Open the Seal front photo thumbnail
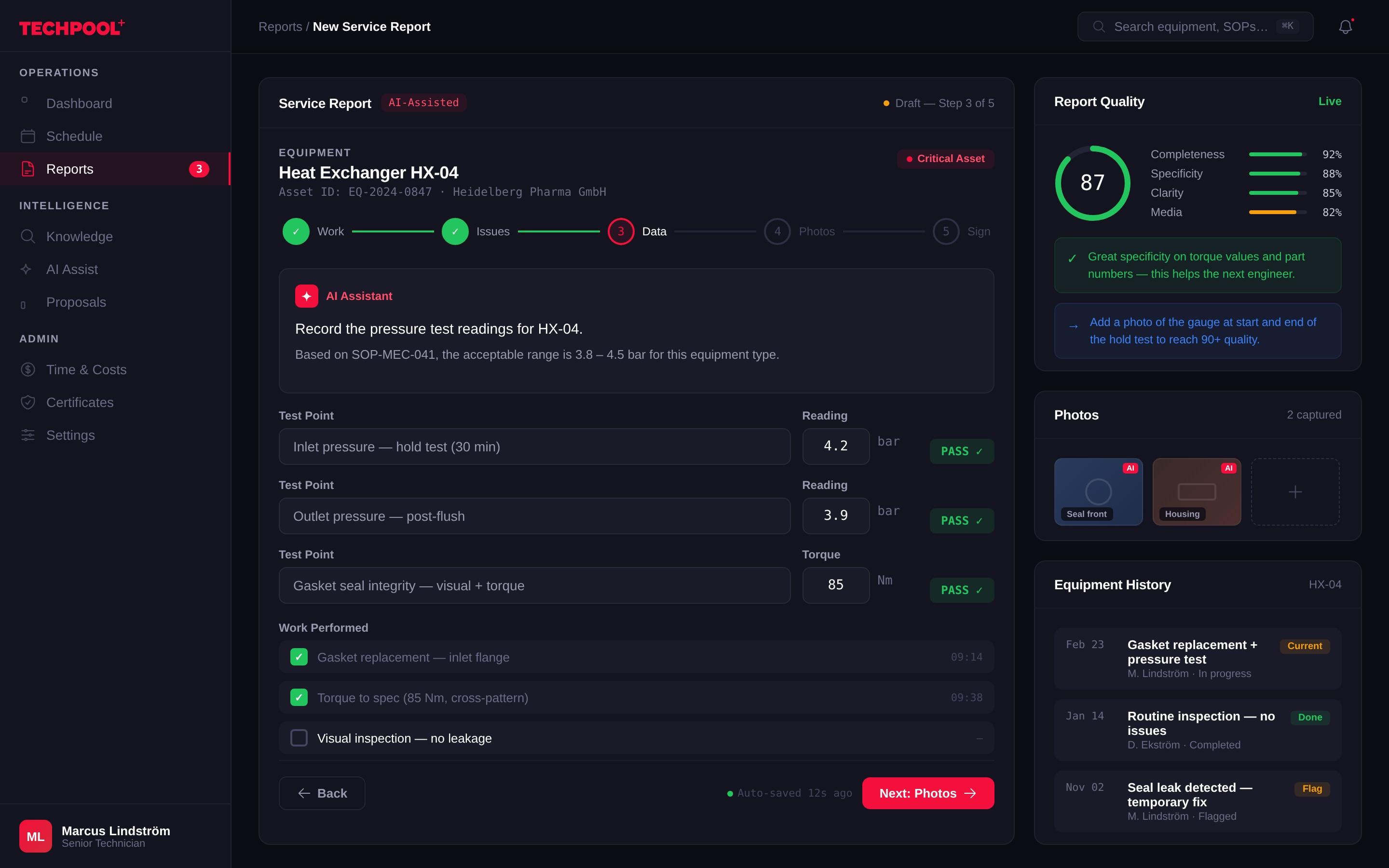The image size is (1389, 868). [x=1098, y=491]
